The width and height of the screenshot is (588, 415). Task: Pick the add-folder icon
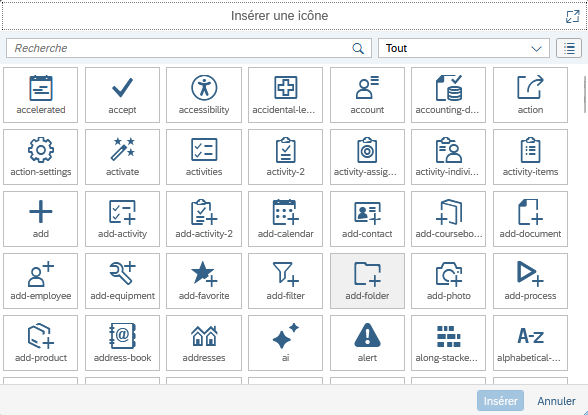[367, 281]
